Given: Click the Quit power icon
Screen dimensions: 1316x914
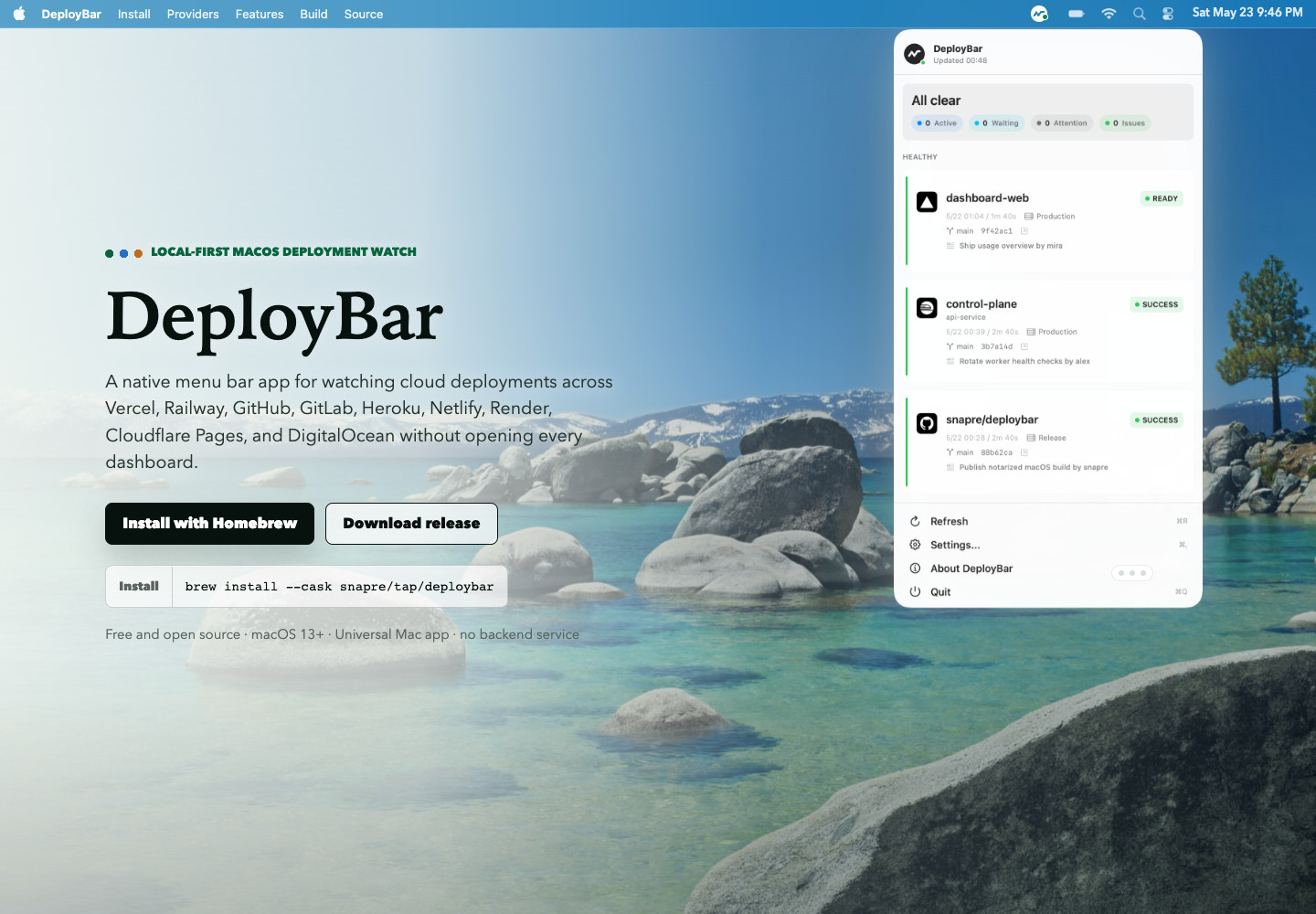Looking at the screenshot, I should (x=915, y=592).
